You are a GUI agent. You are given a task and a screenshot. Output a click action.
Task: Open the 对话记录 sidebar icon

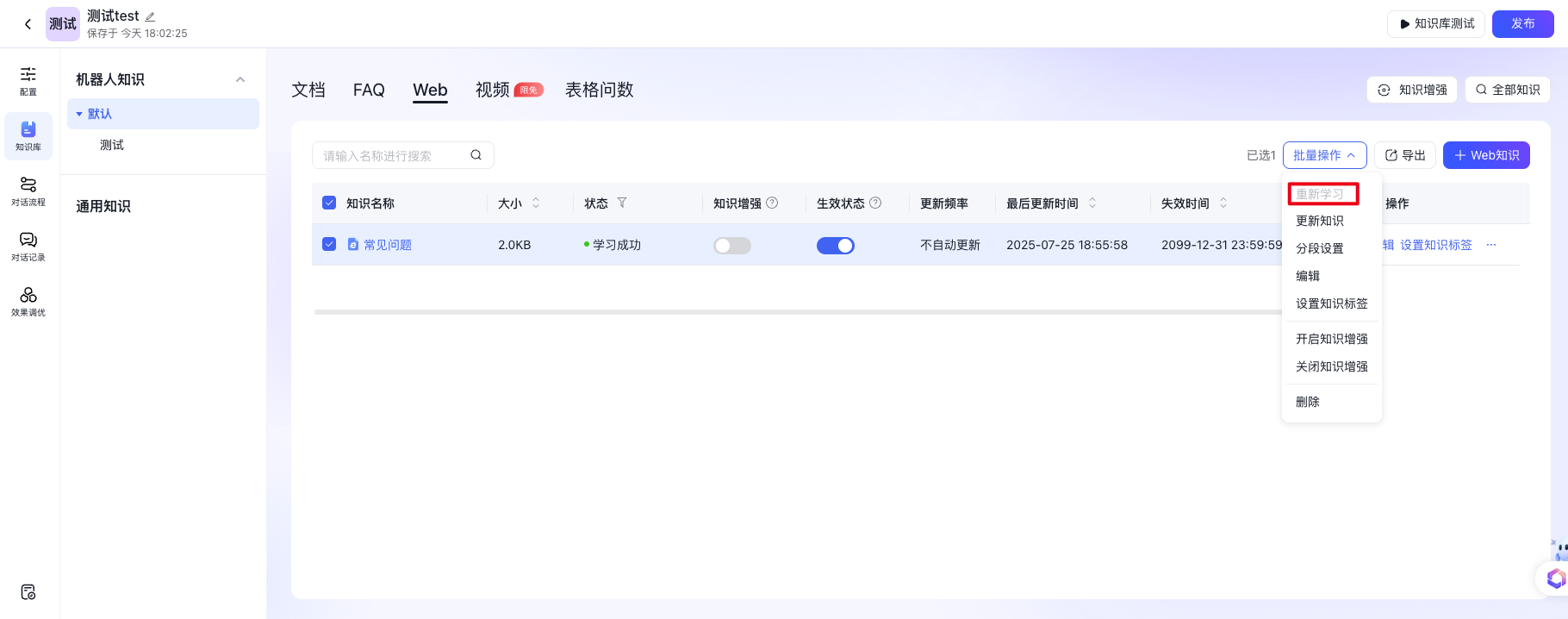[28, 247]
